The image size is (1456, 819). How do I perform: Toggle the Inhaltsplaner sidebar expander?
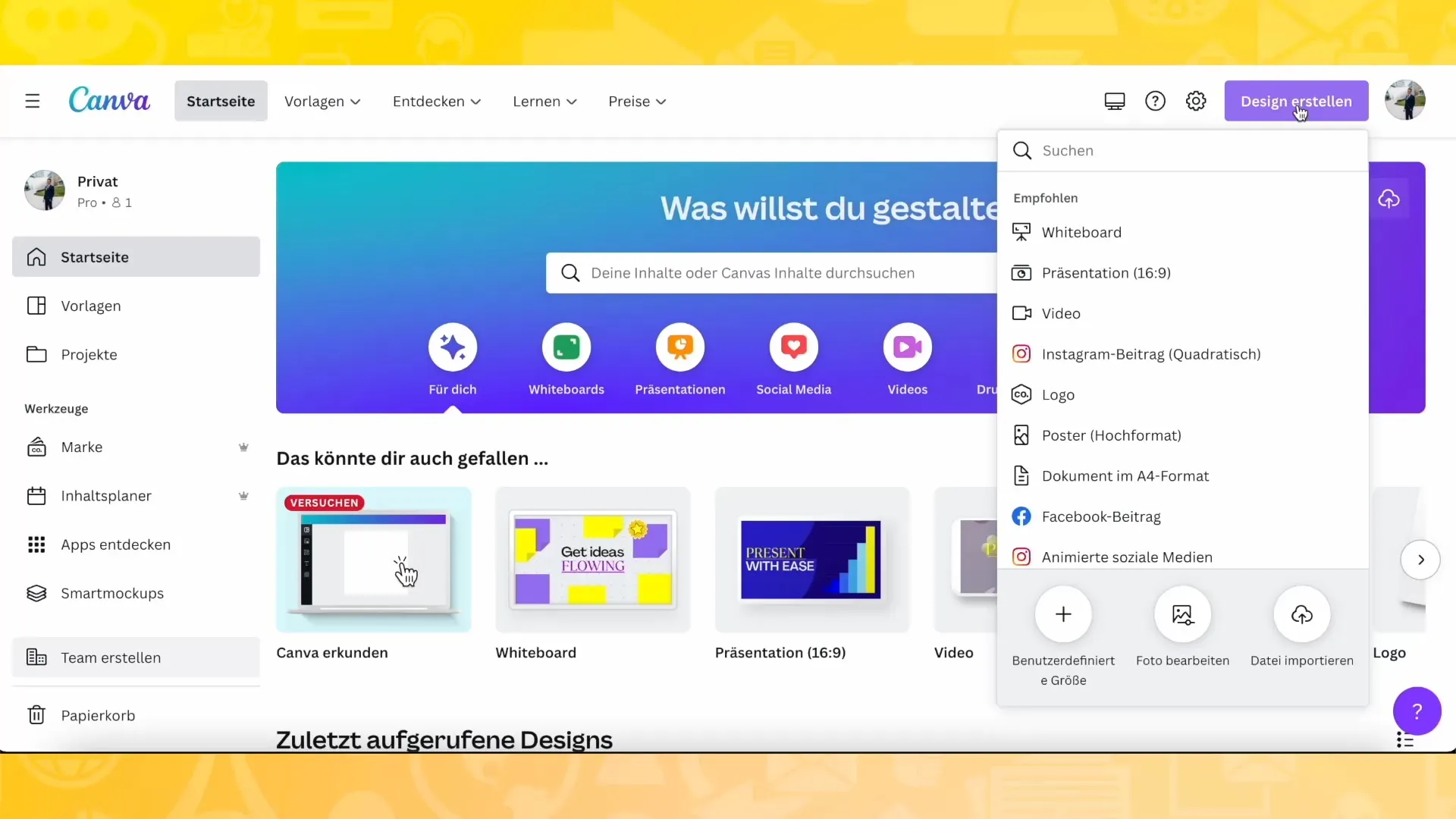(243, 496)
